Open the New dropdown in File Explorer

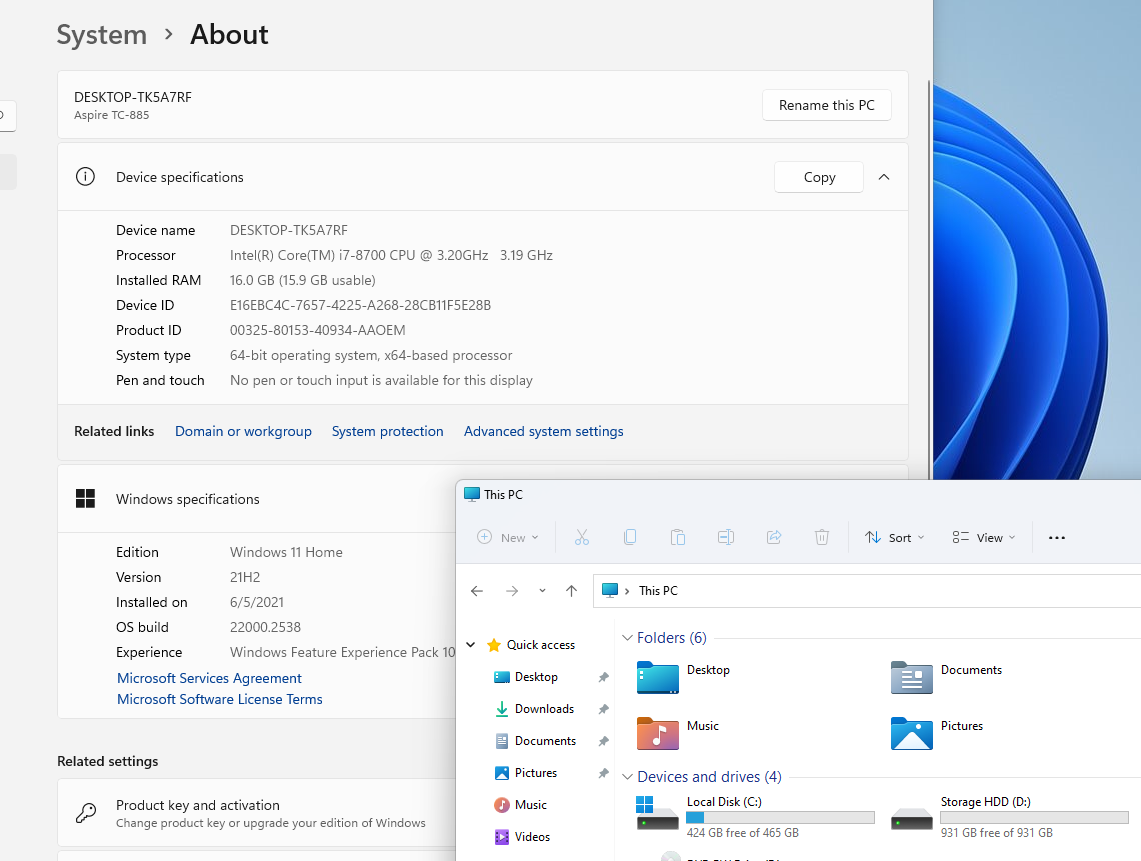coord(508,537)
